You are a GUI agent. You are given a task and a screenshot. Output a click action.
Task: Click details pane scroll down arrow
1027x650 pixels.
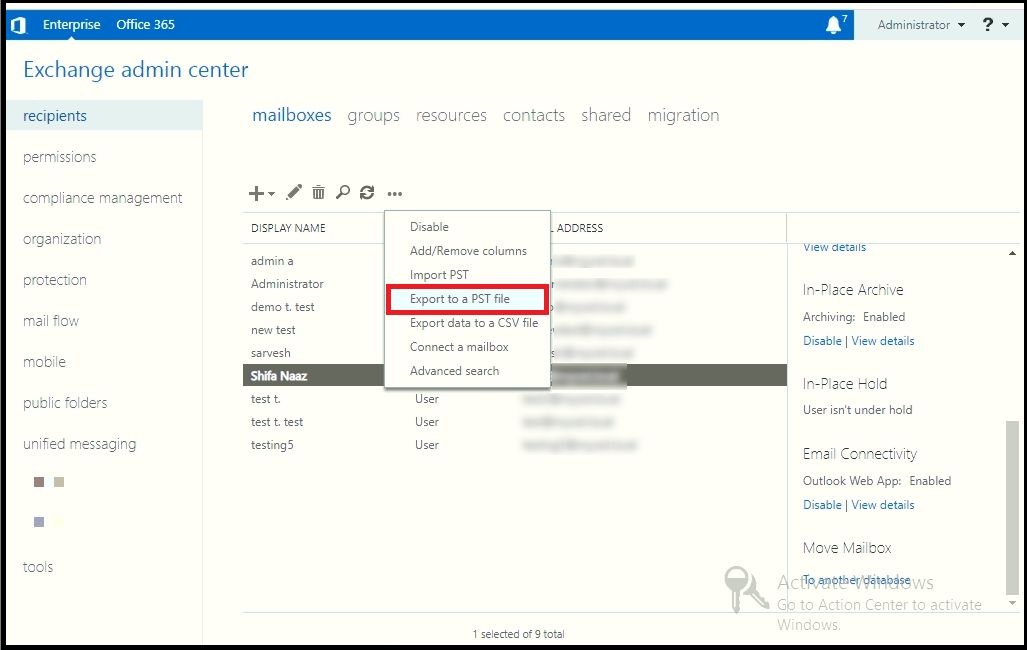[1013, 603]
